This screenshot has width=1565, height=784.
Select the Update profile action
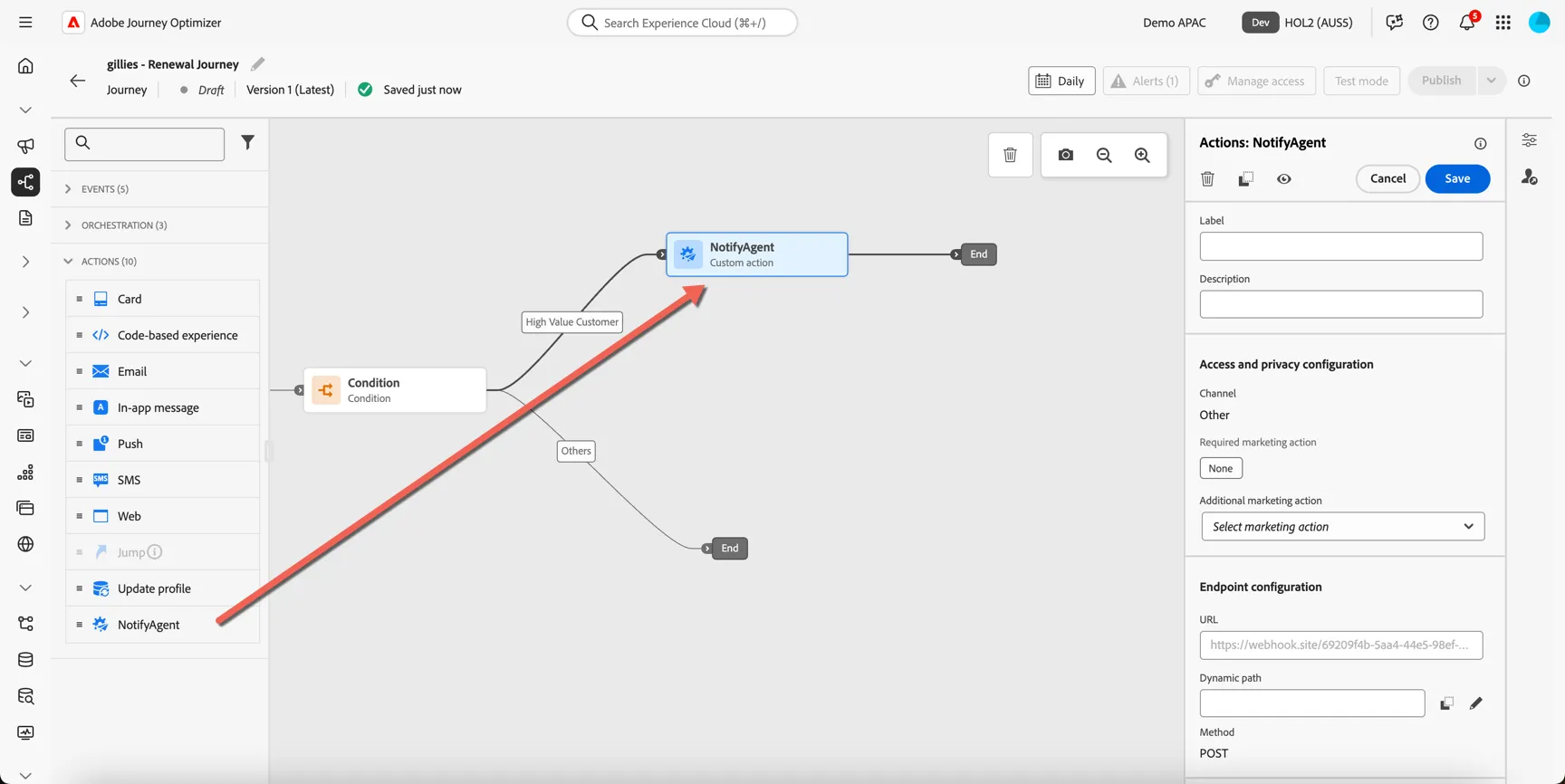pyautogui.click(x=163, y=588)
